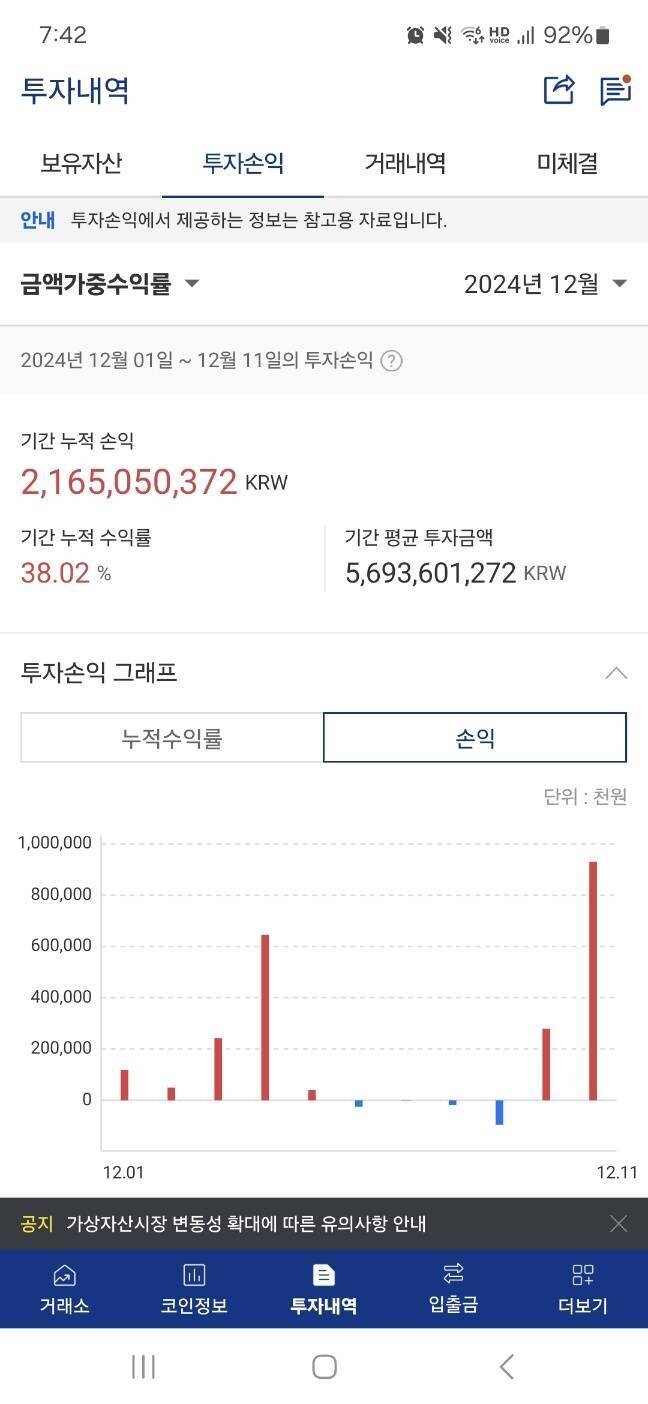Open the chat/notice icon with red dot
The height and width of the screenshot is (1404, 648).
pos(614,89)
